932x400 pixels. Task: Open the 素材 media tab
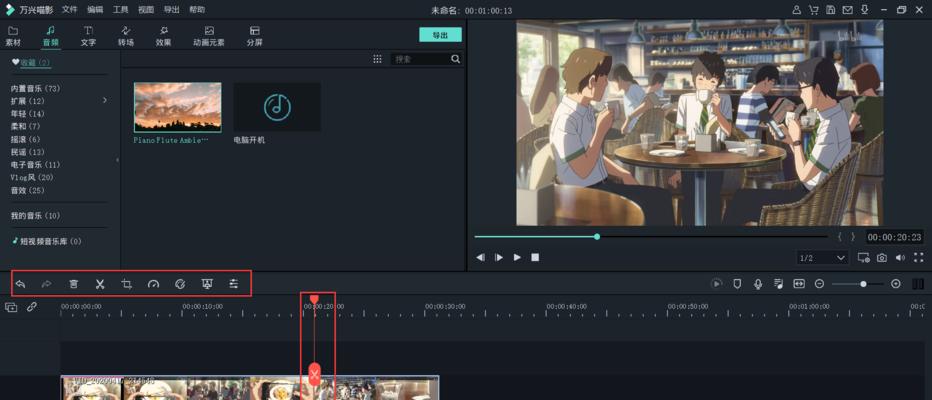(x=13, y=36)
